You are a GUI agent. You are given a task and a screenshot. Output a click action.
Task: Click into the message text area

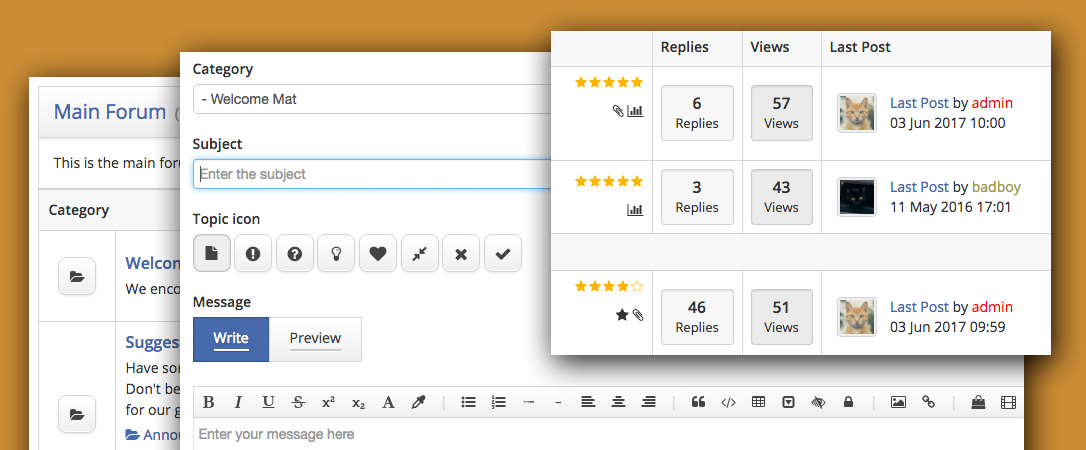[608, 434]
